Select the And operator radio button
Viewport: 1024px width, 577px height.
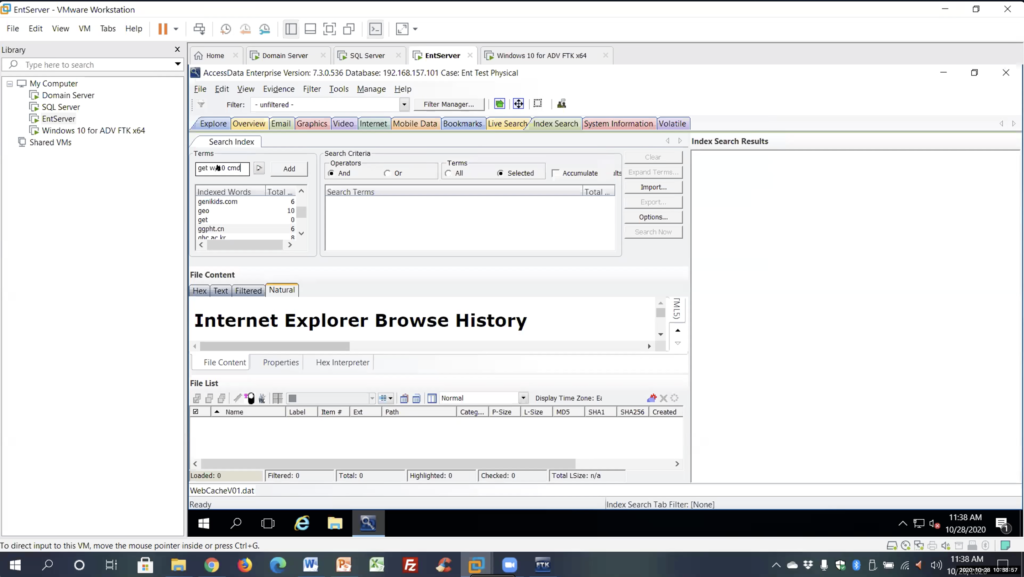tap(331, 173)
